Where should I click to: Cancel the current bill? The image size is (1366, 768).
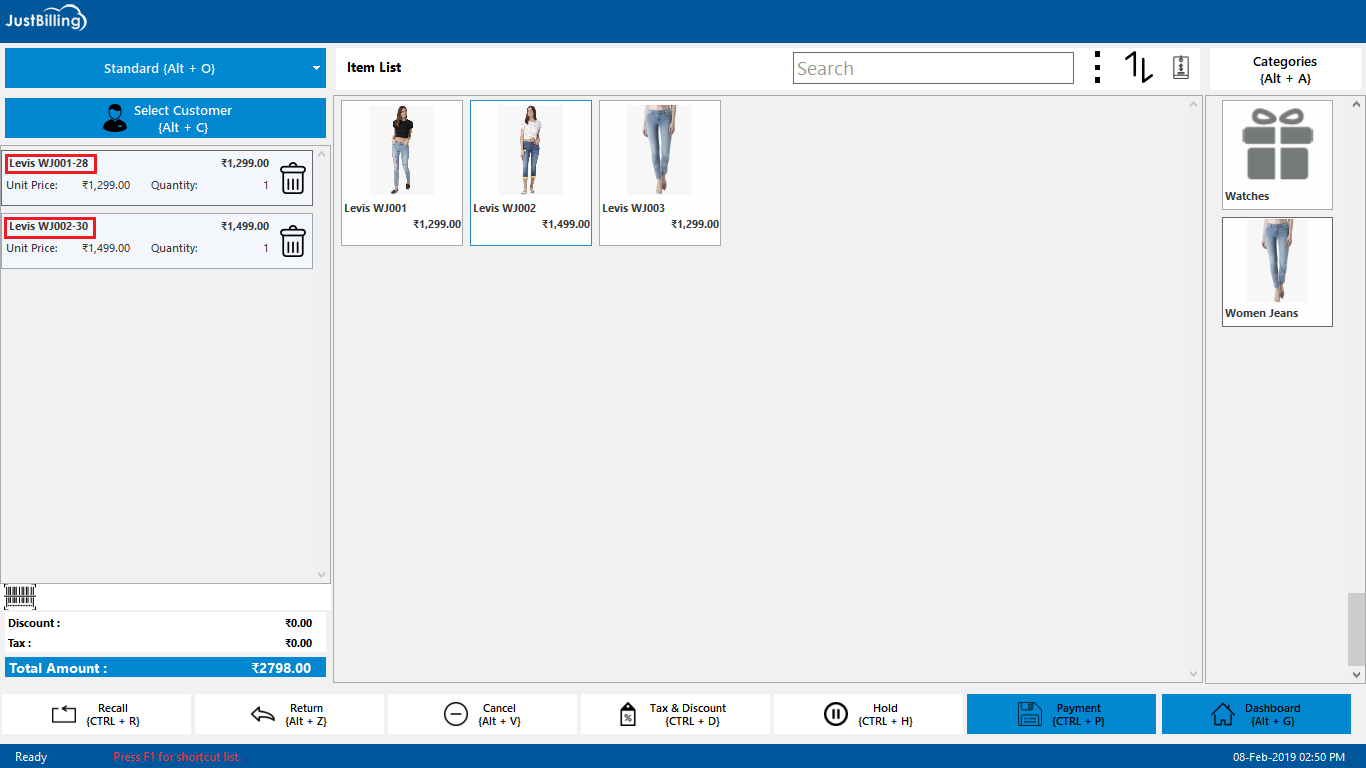coord(482,714)
